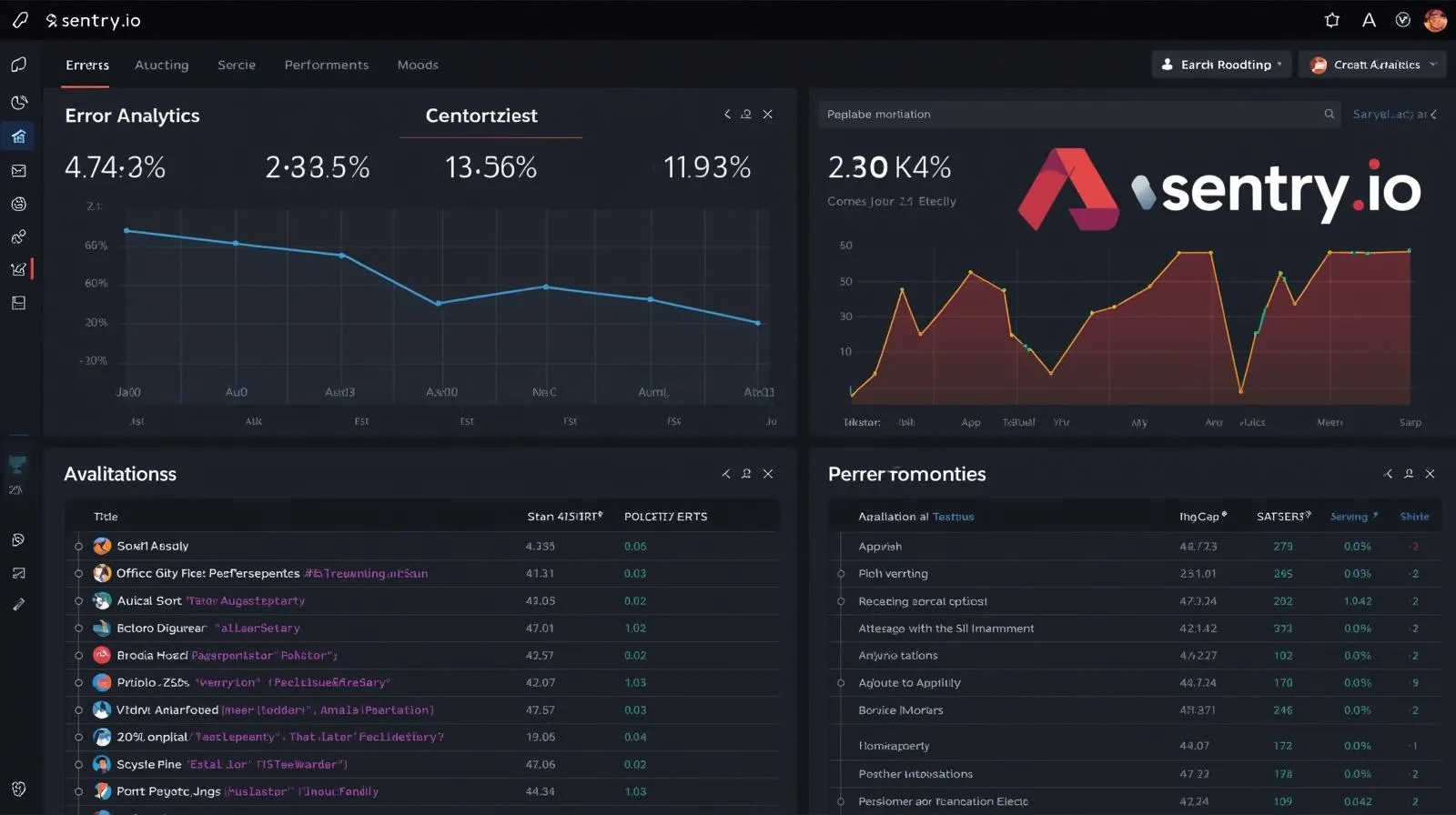The height and width of the screenshot is (815, 1456).
Task: Select the radio for Officc Gity Fice row
Action: (78, 574)
